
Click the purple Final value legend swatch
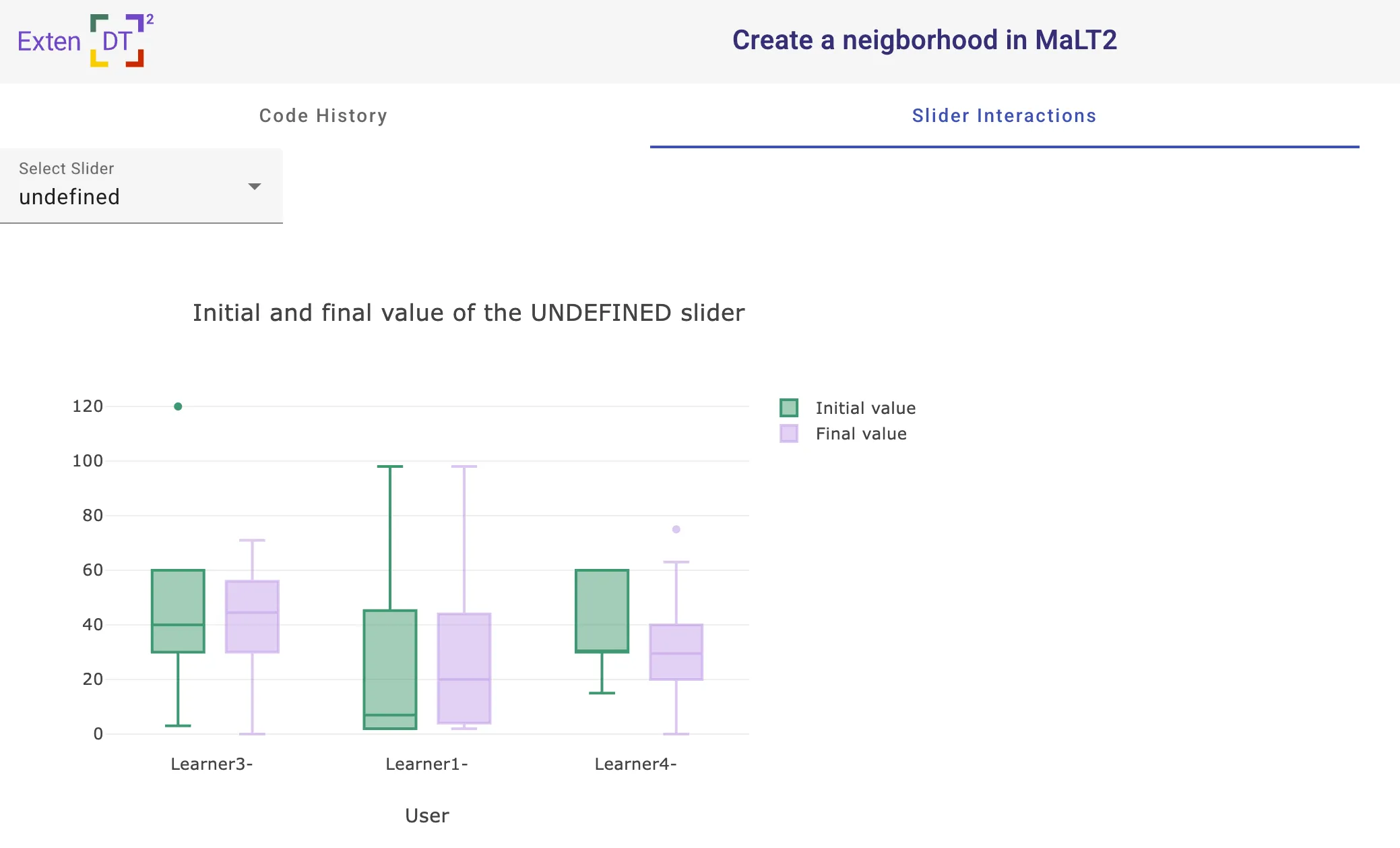click(x=790, y=433)
